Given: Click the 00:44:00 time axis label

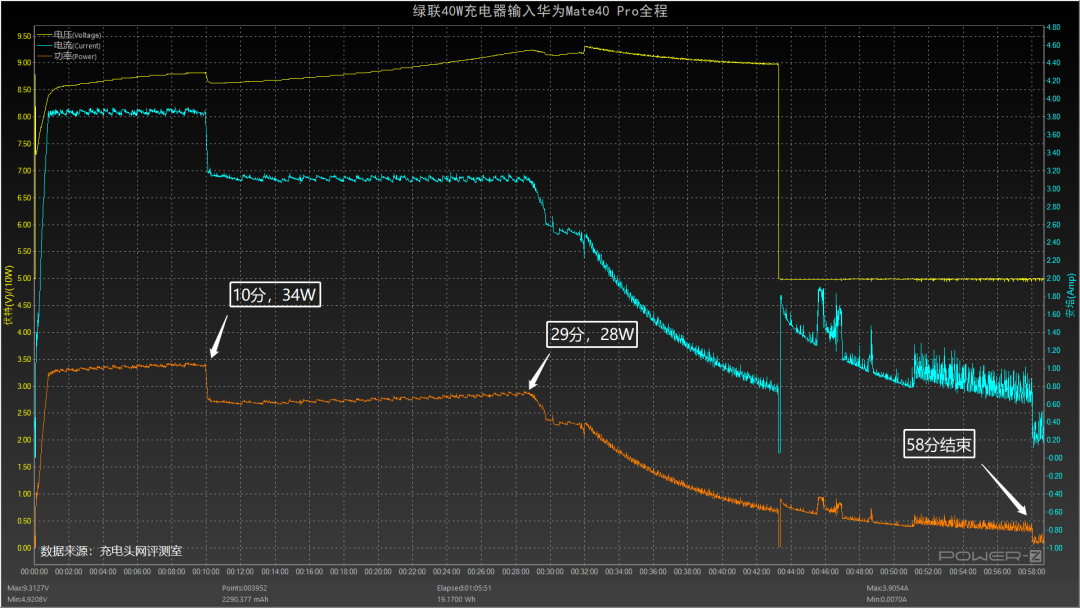Looking at the screenshot, I should tap(790, 572).
